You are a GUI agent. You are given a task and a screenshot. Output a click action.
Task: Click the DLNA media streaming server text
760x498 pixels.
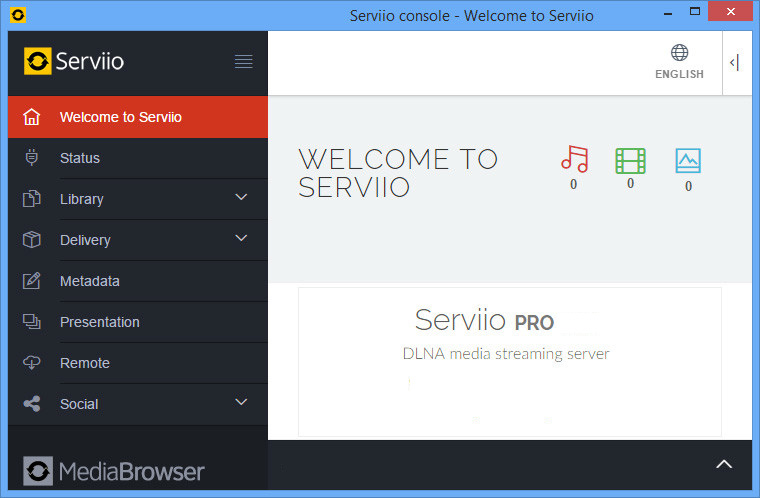pos(506,354)
